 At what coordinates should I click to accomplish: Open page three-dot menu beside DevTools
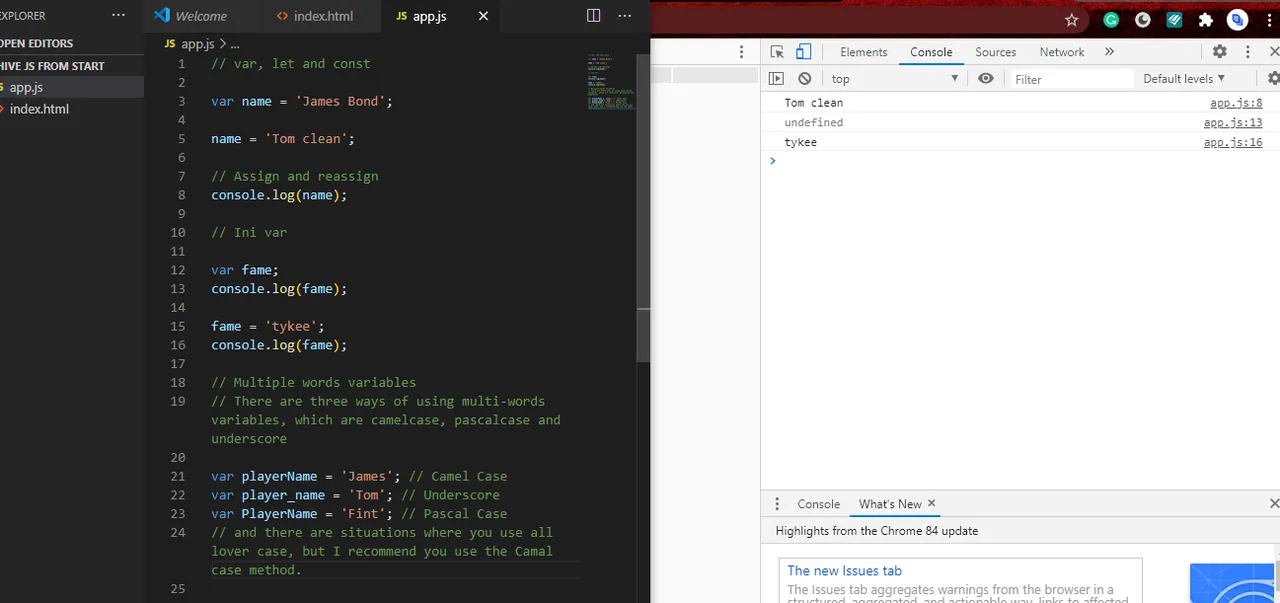(742, 52)
